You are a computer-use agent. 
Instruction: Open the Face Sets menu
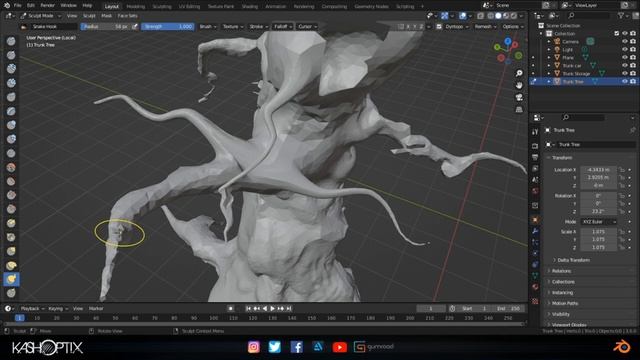tap(127, 16)
